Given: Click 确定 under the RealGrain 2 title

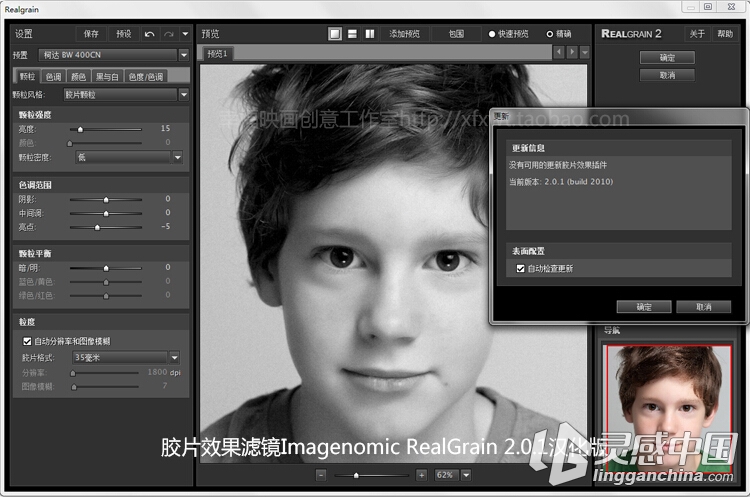Looking at the screenshot, I should tap(667, 58).
